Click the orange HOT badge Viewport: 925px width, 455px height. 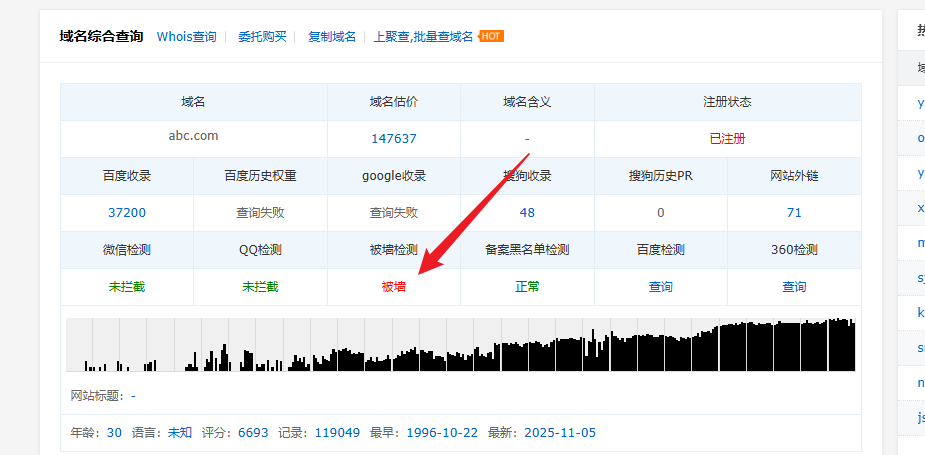tap(491, 36)
